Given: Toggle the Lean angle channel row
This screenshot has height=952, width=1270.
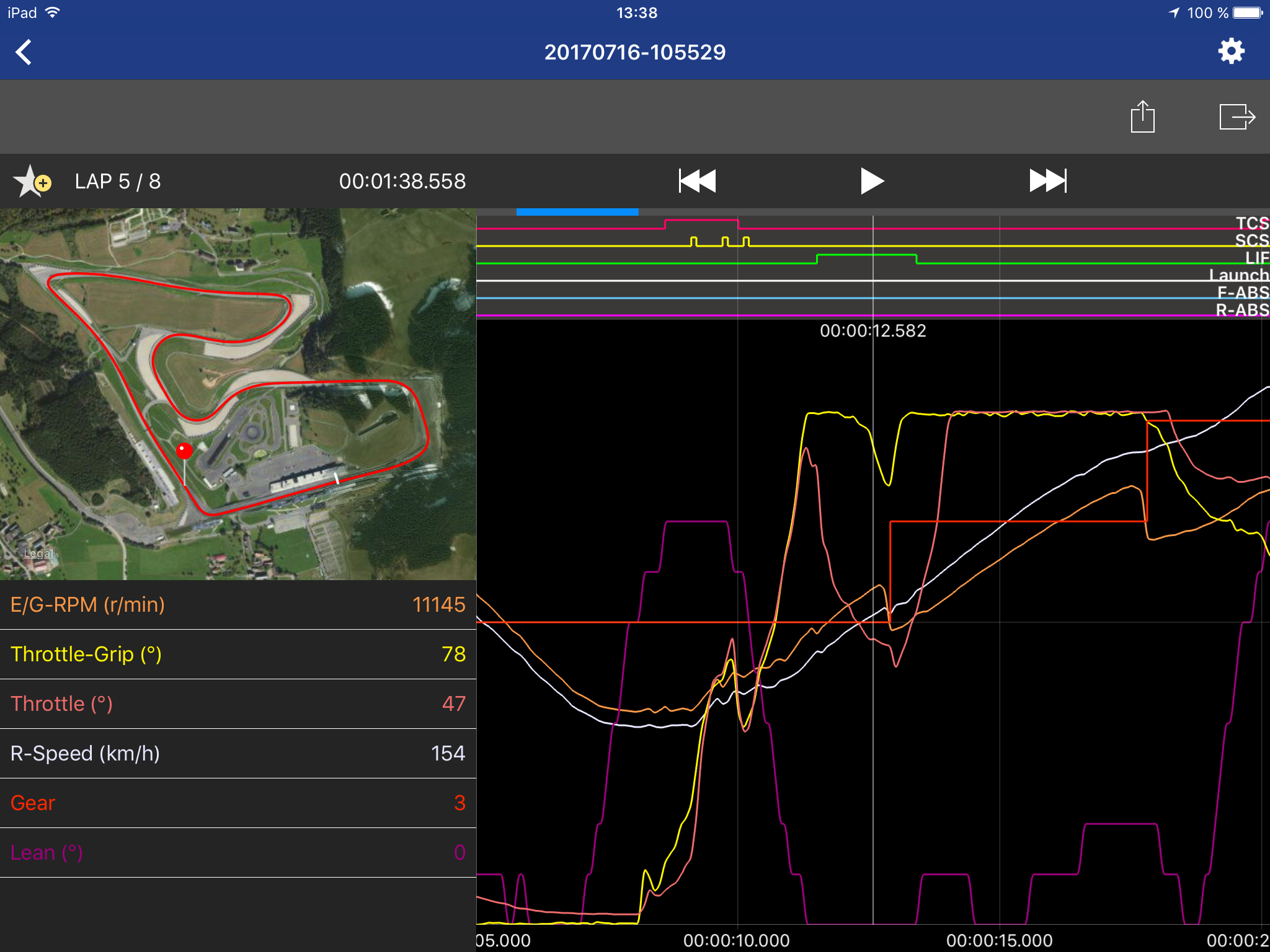Looking at the screenshot, I should tap(238, 852).
